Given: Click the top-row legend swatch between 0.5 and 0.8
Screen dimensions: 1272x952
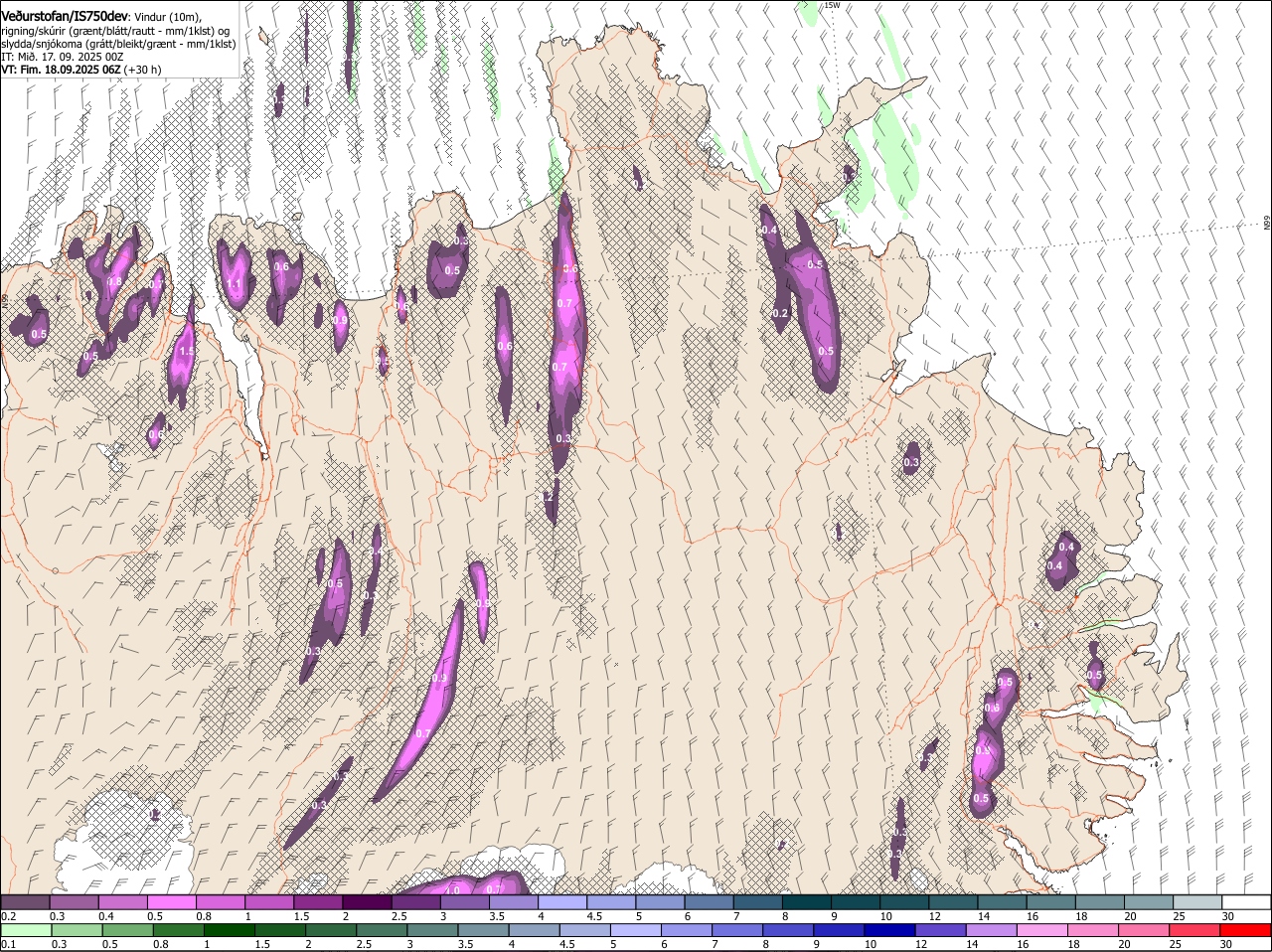Looking at the screenshot, I should tap(171, 902).
